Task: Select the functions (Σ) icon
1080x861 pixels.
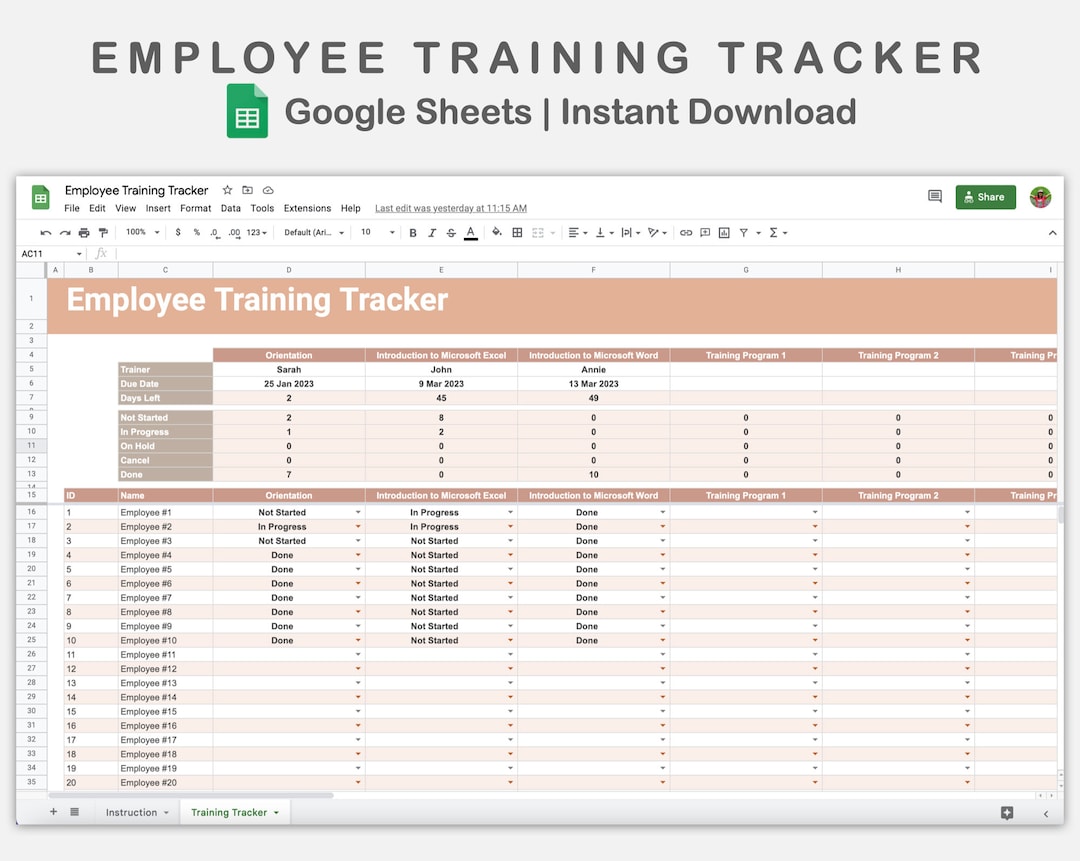Action: tap(772, 232)
